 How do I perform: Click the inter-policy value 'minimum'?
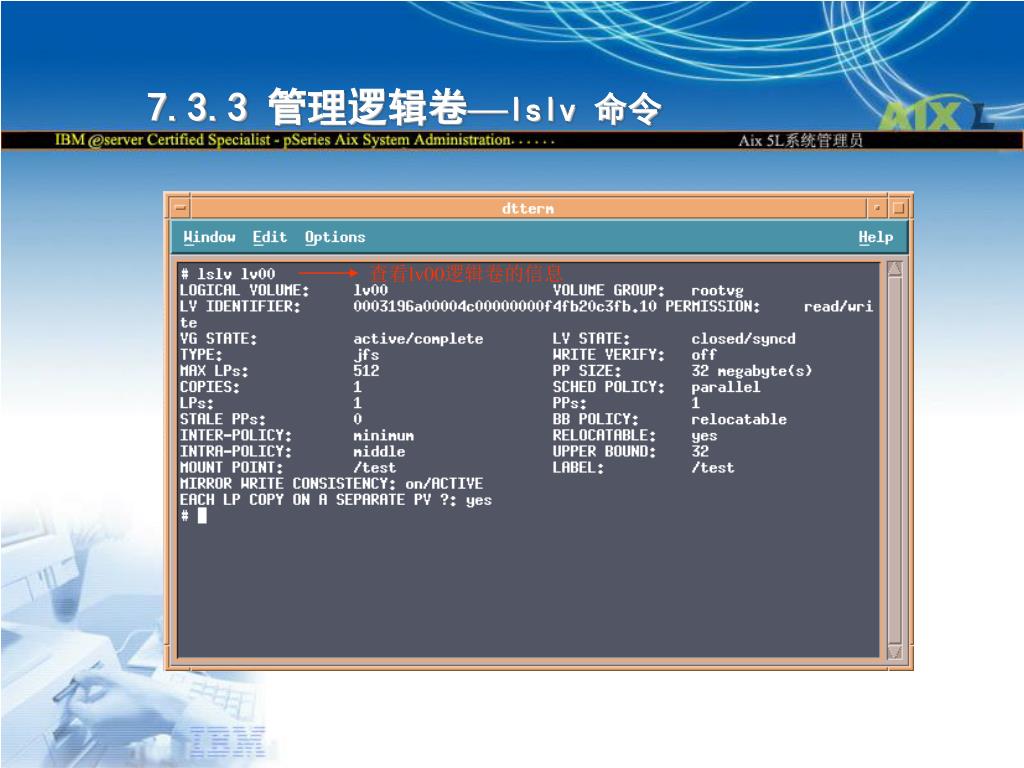[x=383, y=436]
